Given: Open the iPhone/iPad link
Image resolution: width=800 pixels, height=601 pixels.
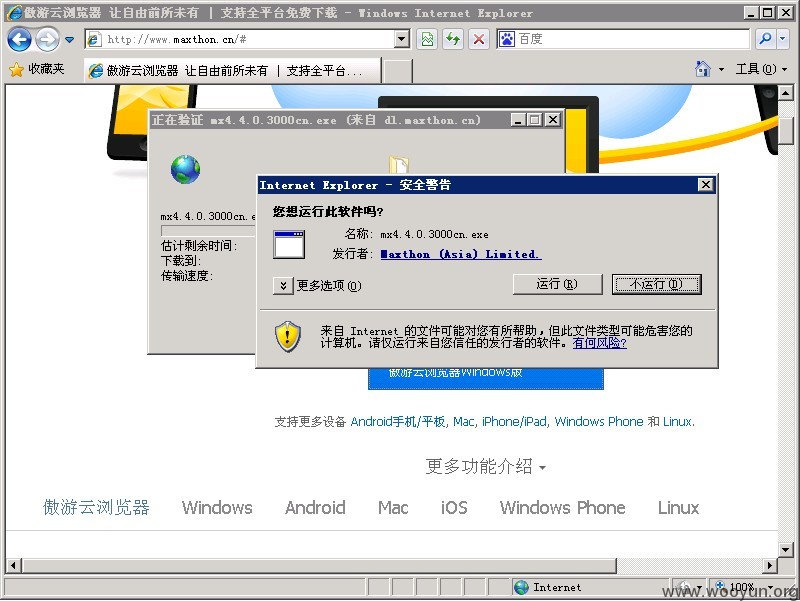Looking at the screenshot, I should point(514,422).
